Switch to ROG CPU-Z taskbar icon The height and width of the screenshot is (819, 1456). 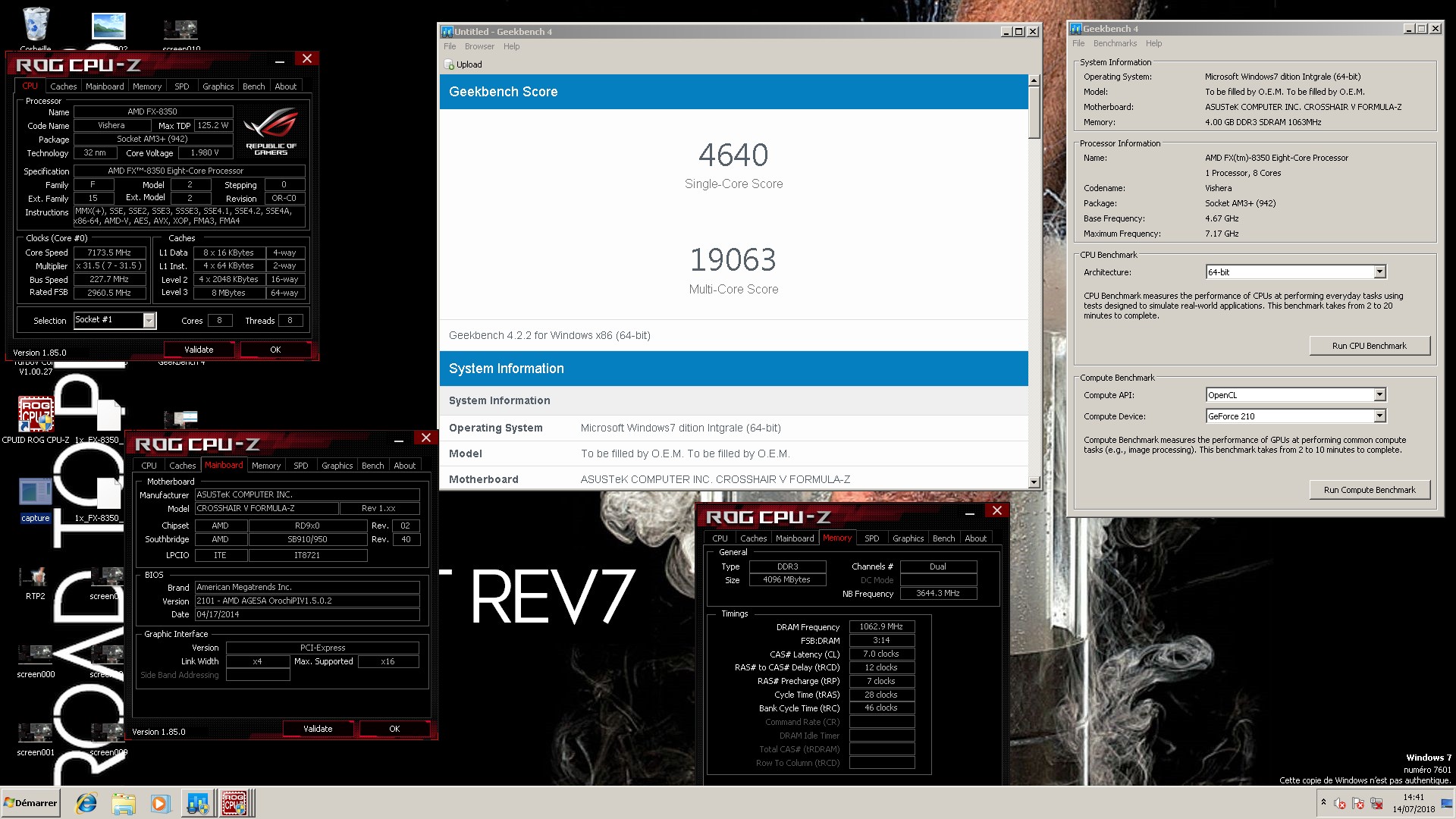coord(234,803)
